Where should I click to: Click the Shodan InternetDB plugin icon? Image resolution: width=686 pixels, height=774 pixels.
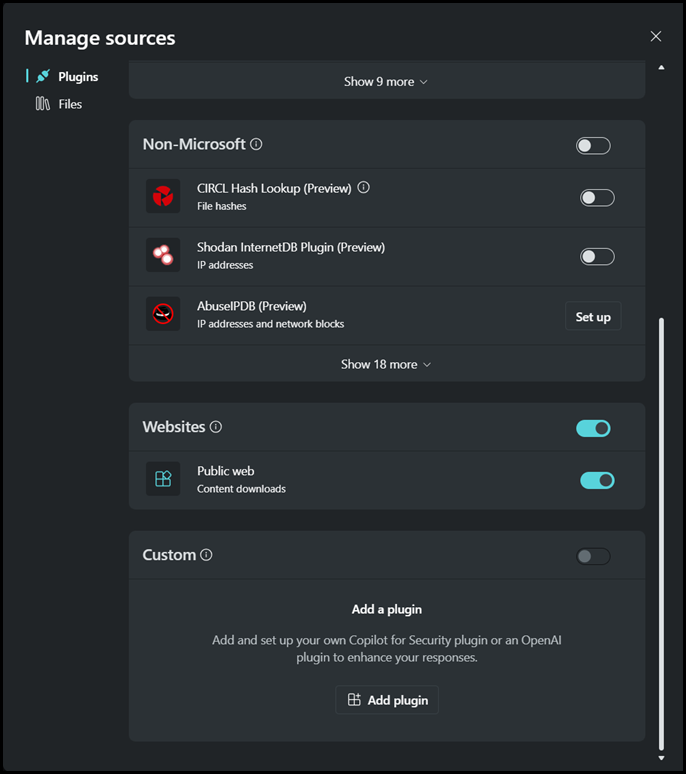coord(163,256)
